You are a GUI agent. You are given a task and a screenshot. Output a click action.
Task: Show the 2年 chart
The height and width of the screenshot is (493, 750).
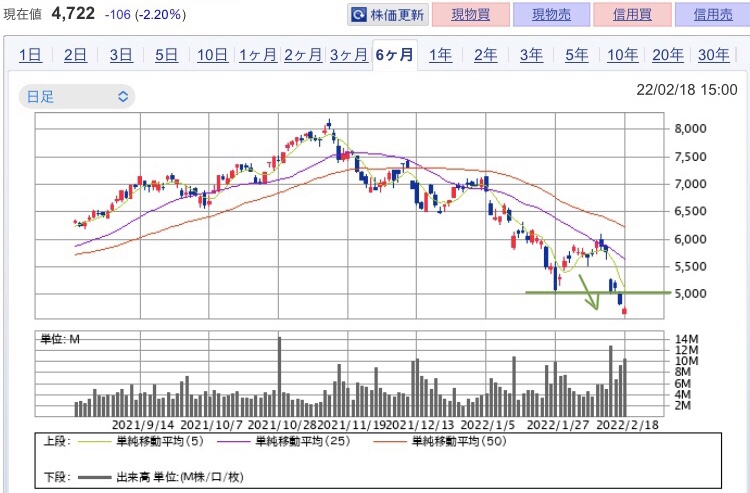point(485,55)
